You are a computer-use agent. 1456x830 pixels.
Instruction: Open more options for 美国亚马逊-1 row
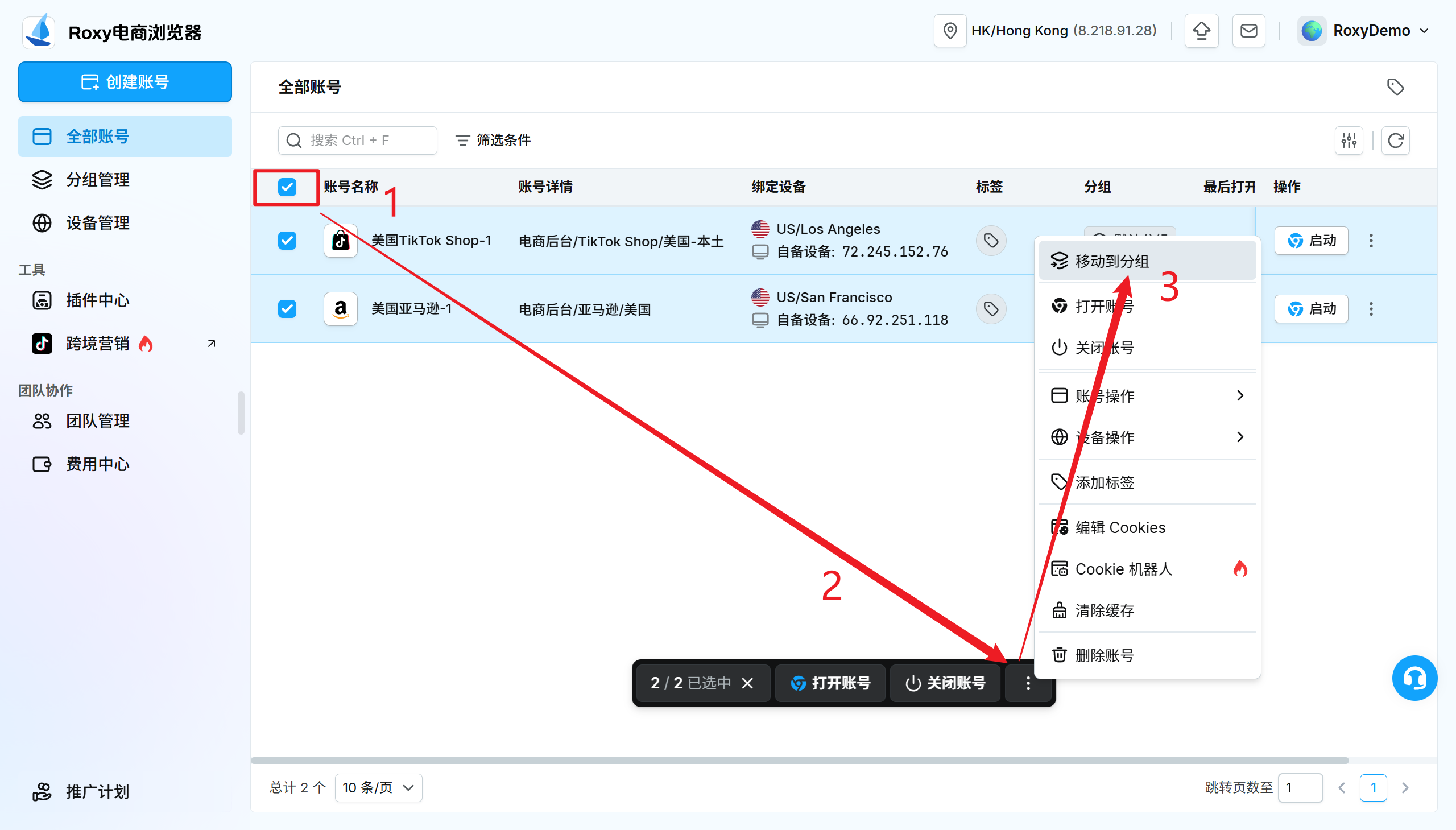coord(1371,309)
